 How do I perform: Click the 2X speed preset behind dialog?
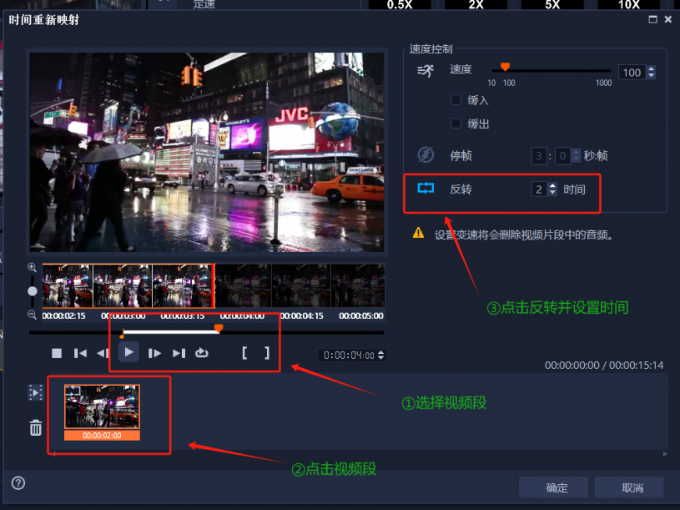tap(476, 5)
